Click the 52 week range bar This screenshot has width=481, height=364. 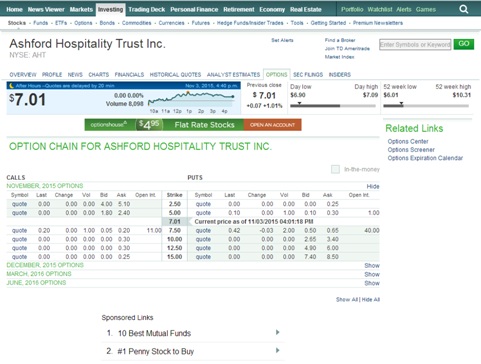(x=426, y=106)
